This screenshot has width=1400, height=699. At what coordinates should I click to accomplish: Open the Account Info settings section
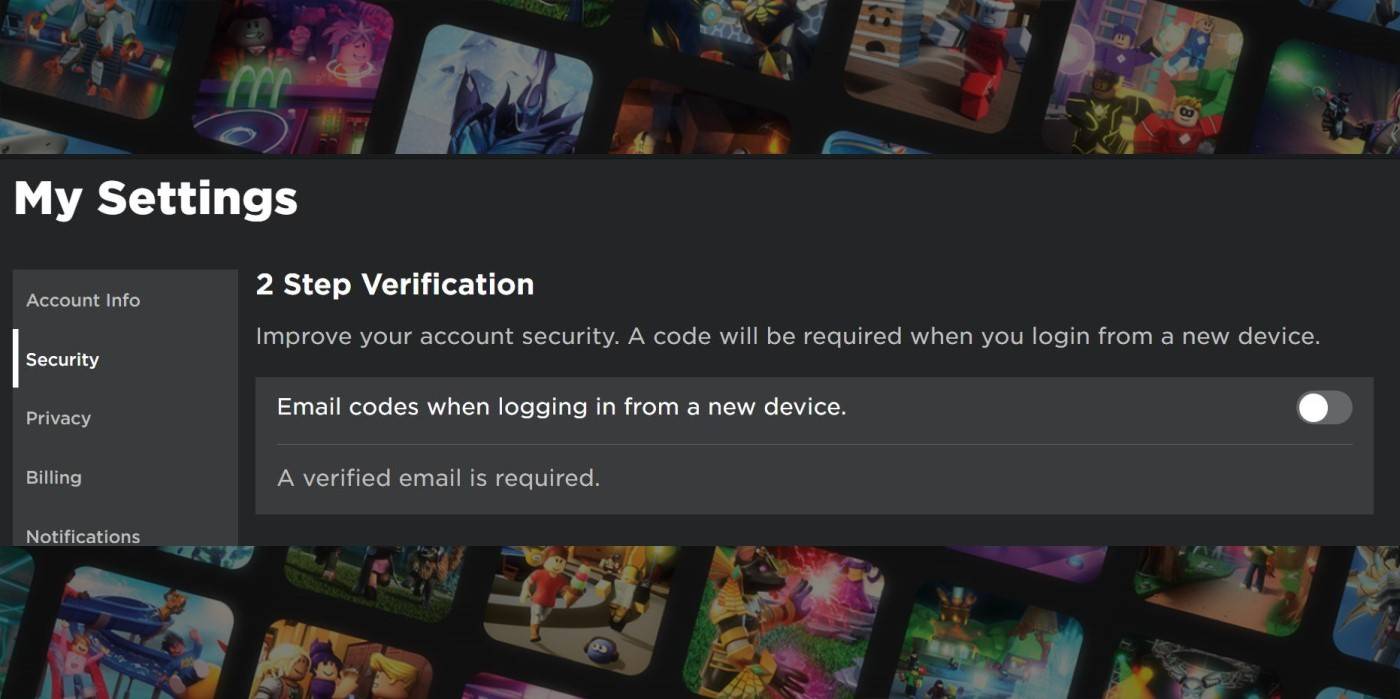(84, 300)
